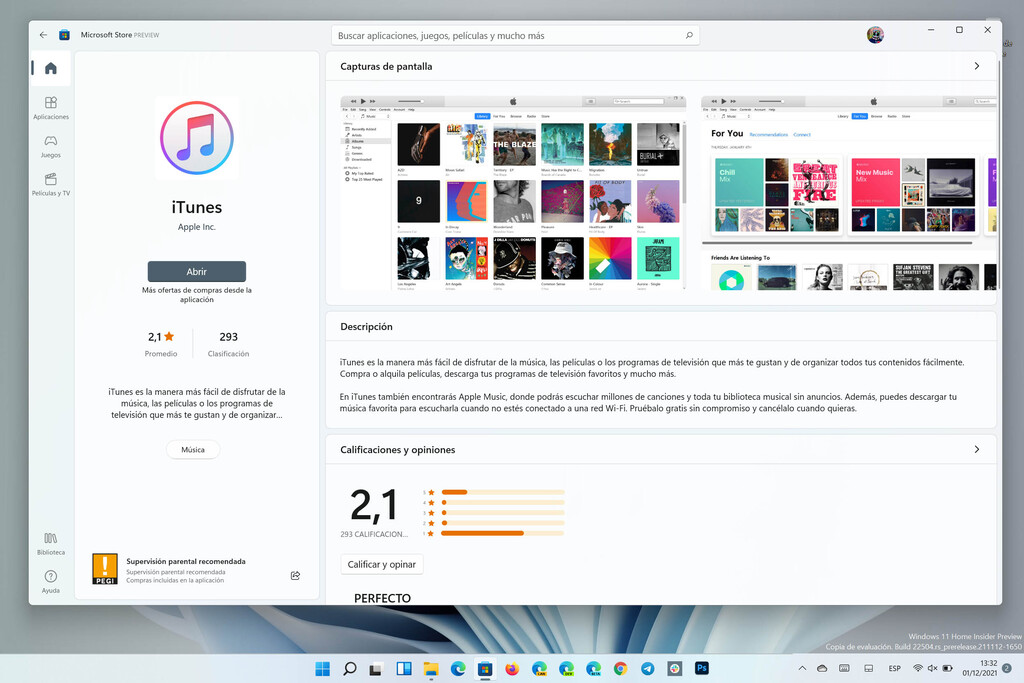Click Abrir to open iTunes
The height and width of the screenshot is (683, 1024).
(x=197, y=272)
